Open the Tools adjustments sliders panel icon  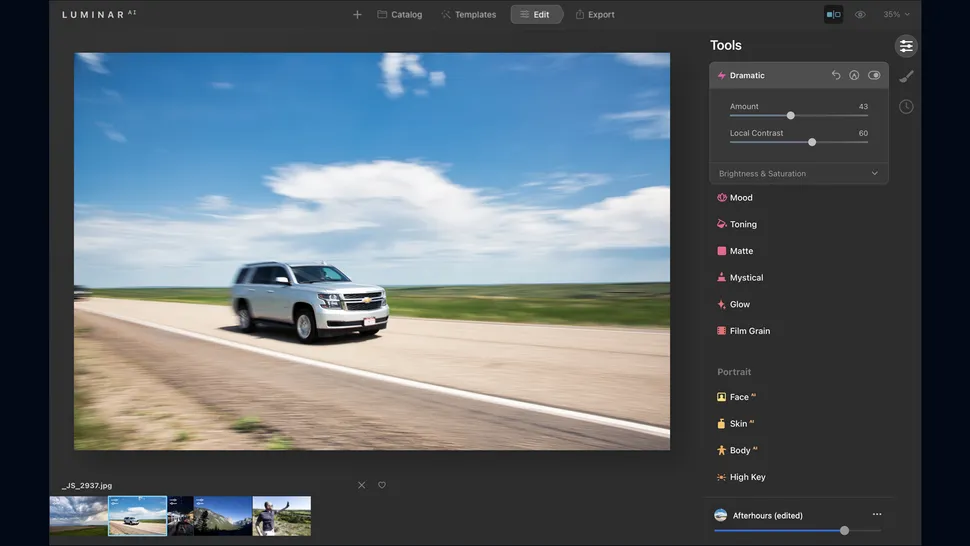905,46
